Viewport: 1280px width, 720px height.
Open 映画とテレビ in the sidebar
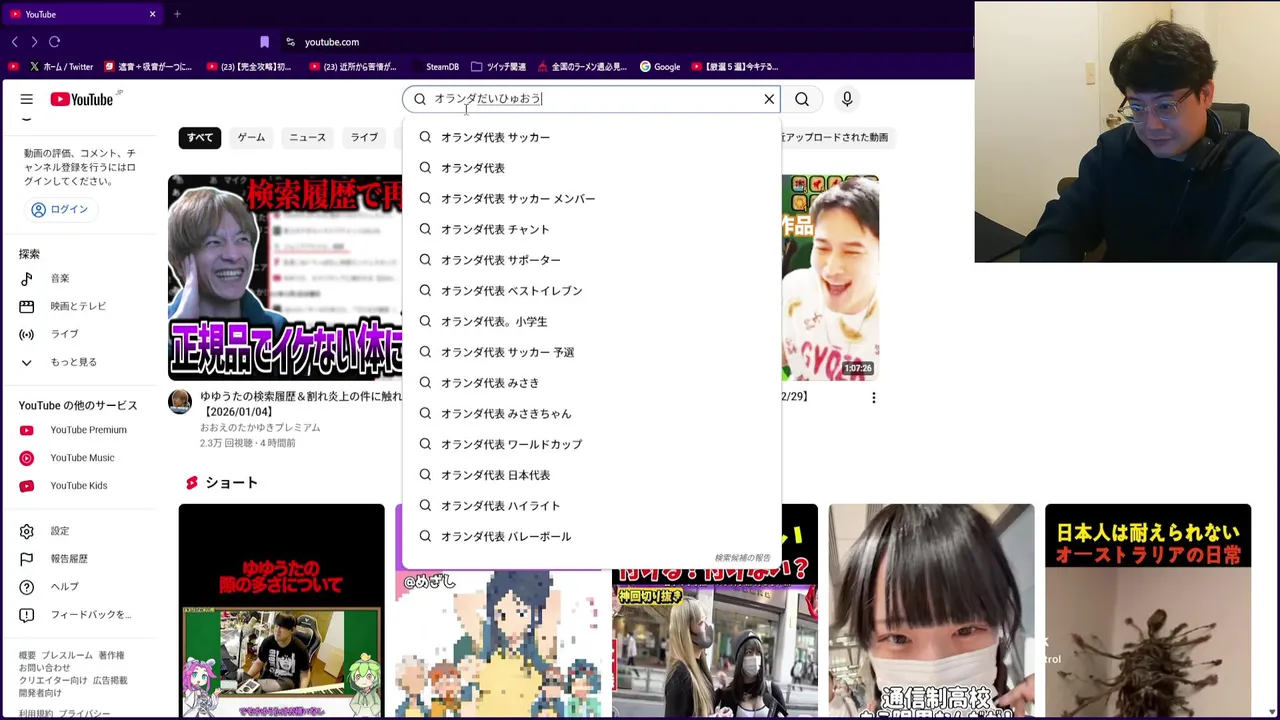pyautogui.click(x=80, y=306)
